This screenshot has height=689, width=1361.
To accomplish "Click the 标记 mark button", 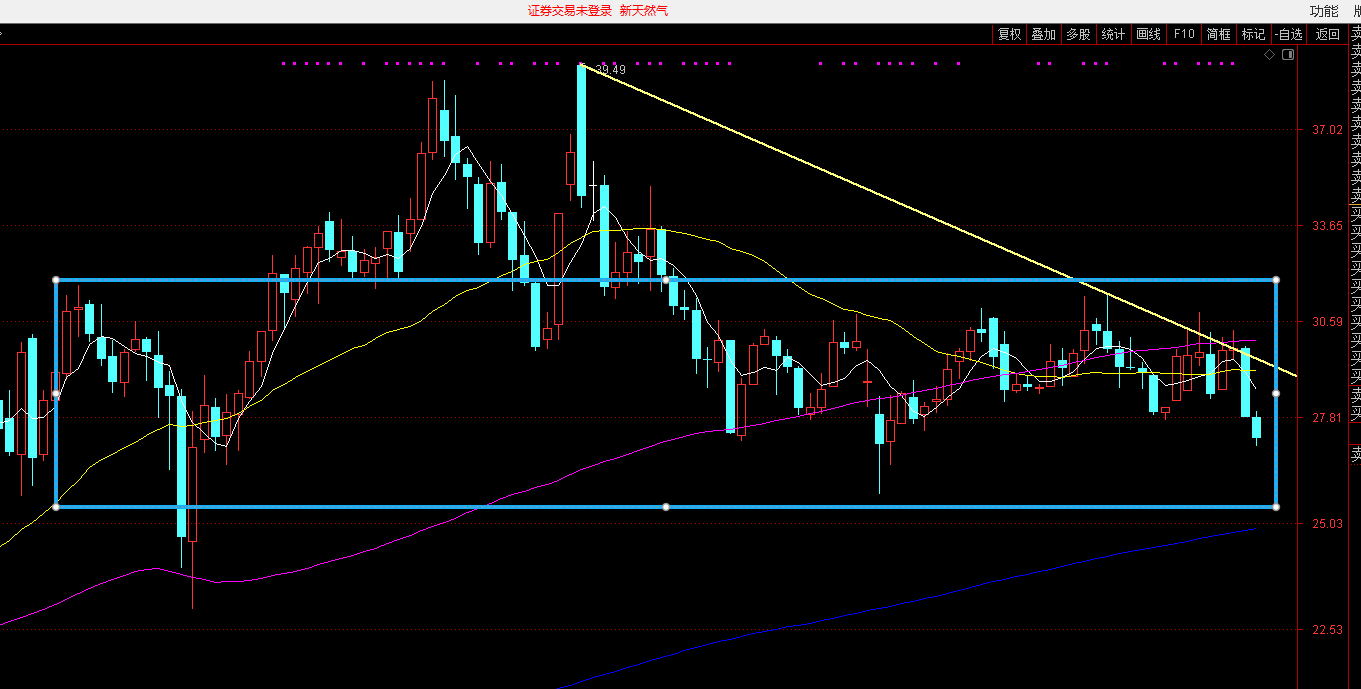I will coord(1253,34).
